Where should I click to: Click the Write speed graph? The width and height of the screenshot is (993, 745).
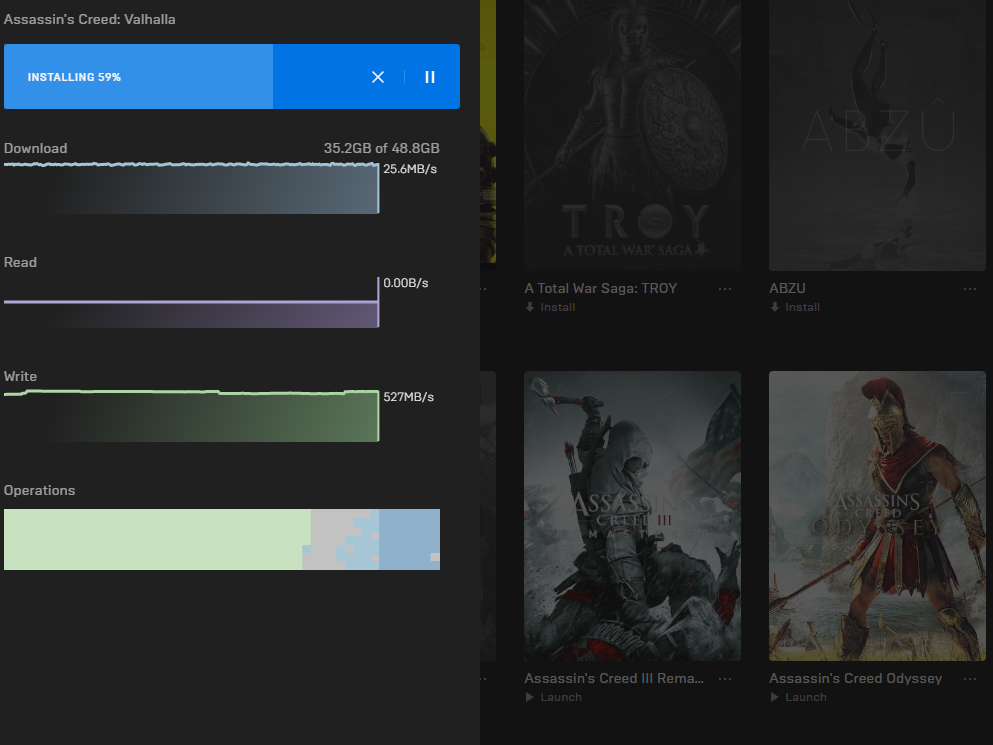(191, 416)
